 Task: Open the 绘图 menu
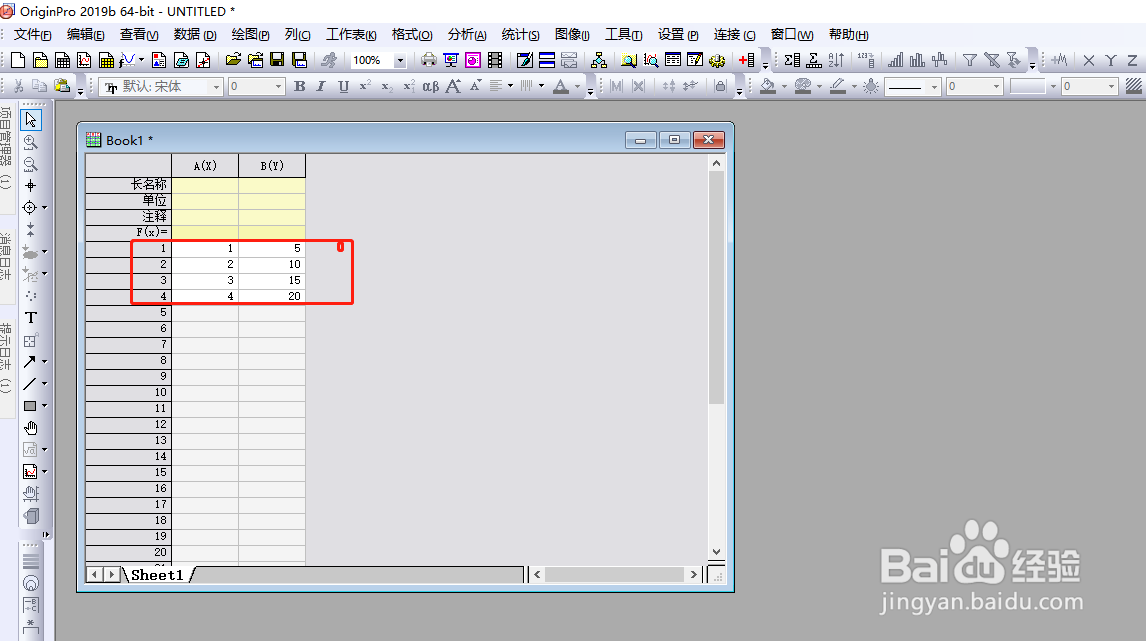click(x=251, y=34)
